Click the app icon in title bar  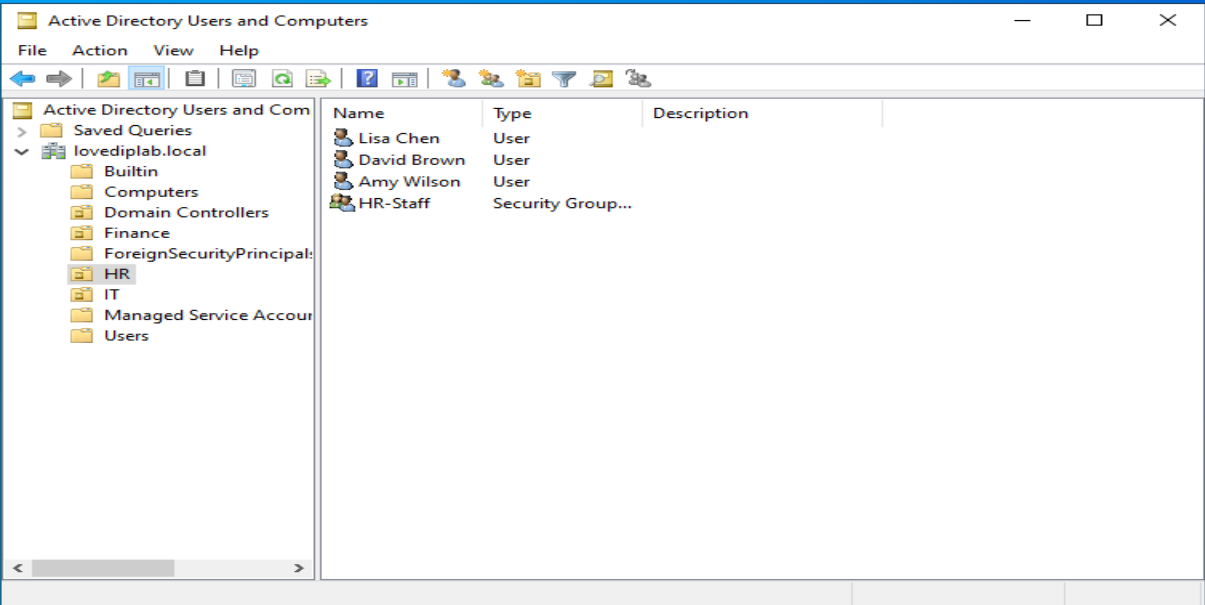point(27,20)
